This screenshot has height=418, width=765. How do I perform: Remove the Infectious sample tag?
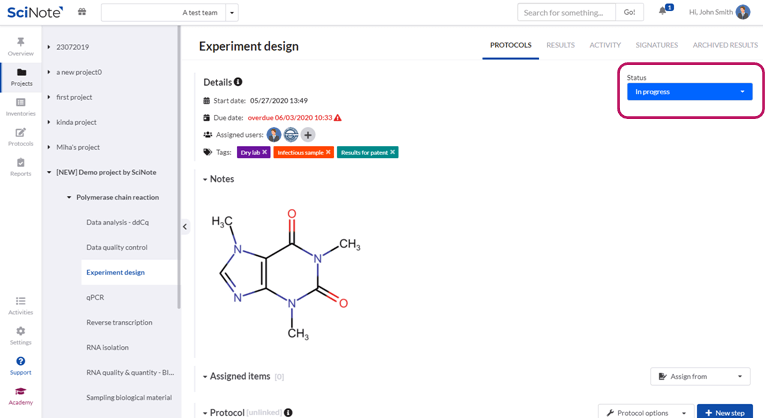[x=328, y=152]
